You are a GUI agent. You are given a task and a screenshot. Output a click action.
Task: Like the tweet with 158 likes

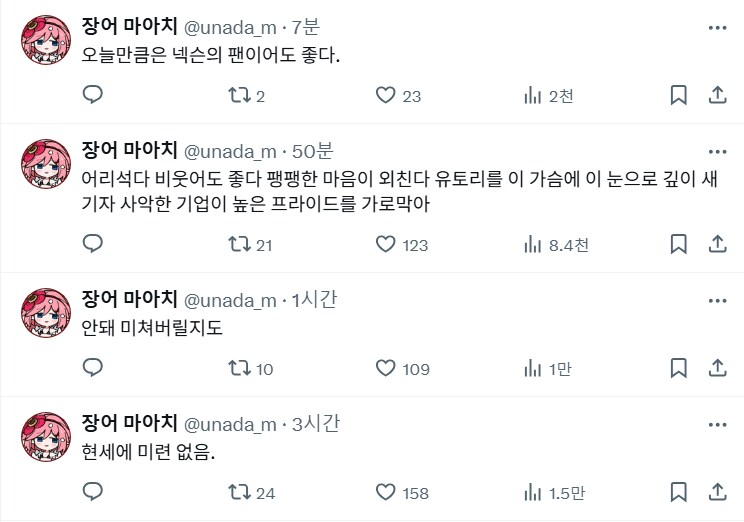click(387, 492)
